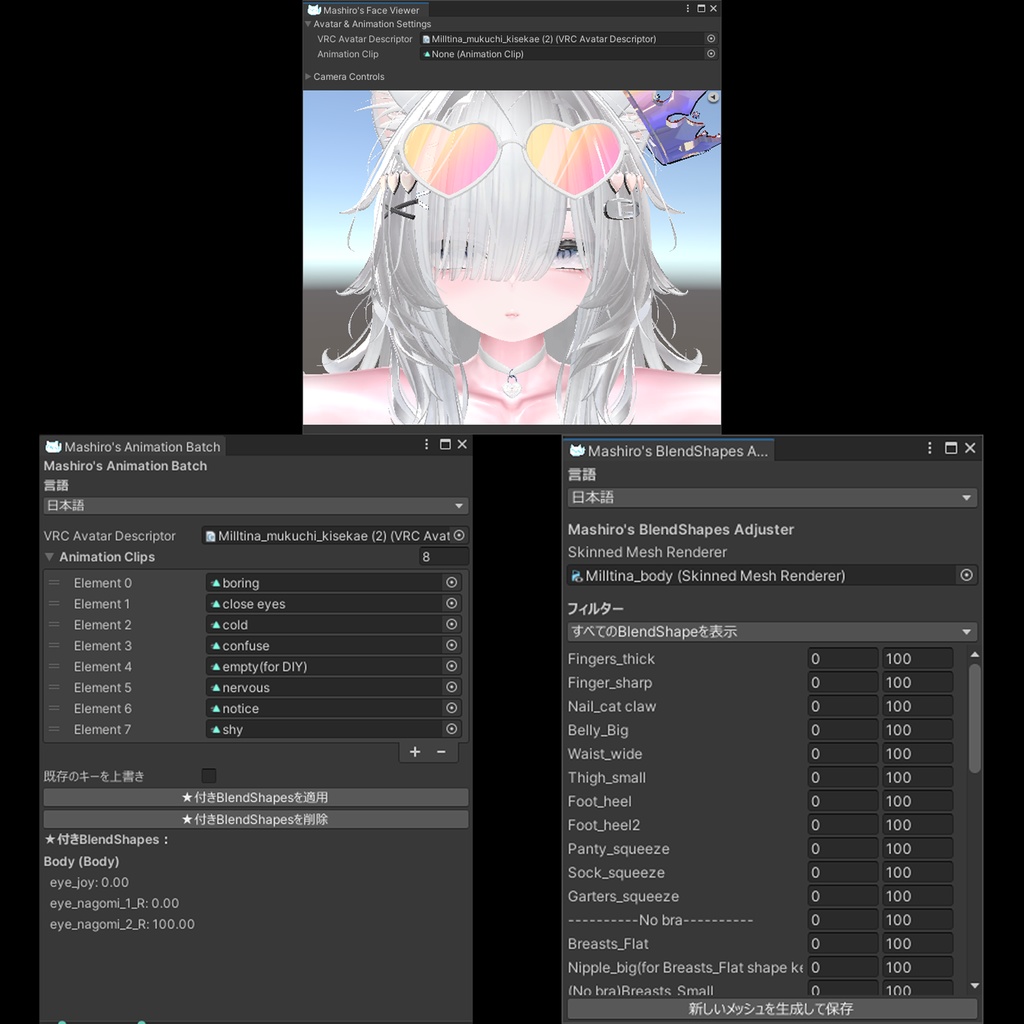The height and width of the screenshot is (1024, 1024).
Task: Click the Fingers_thick value input field
Action: coord(842,658)
